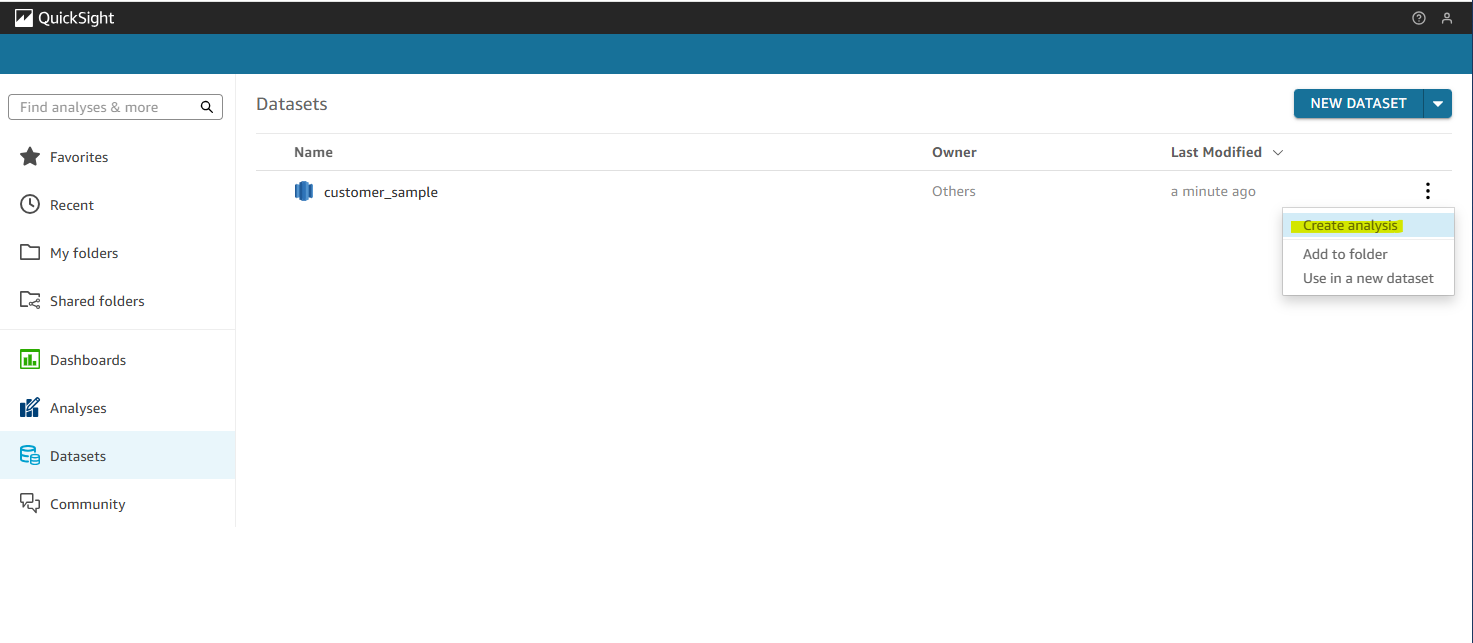Open the three-dot menu for customer_sample
This screenshot has height=643, width=1473.
1428,191
